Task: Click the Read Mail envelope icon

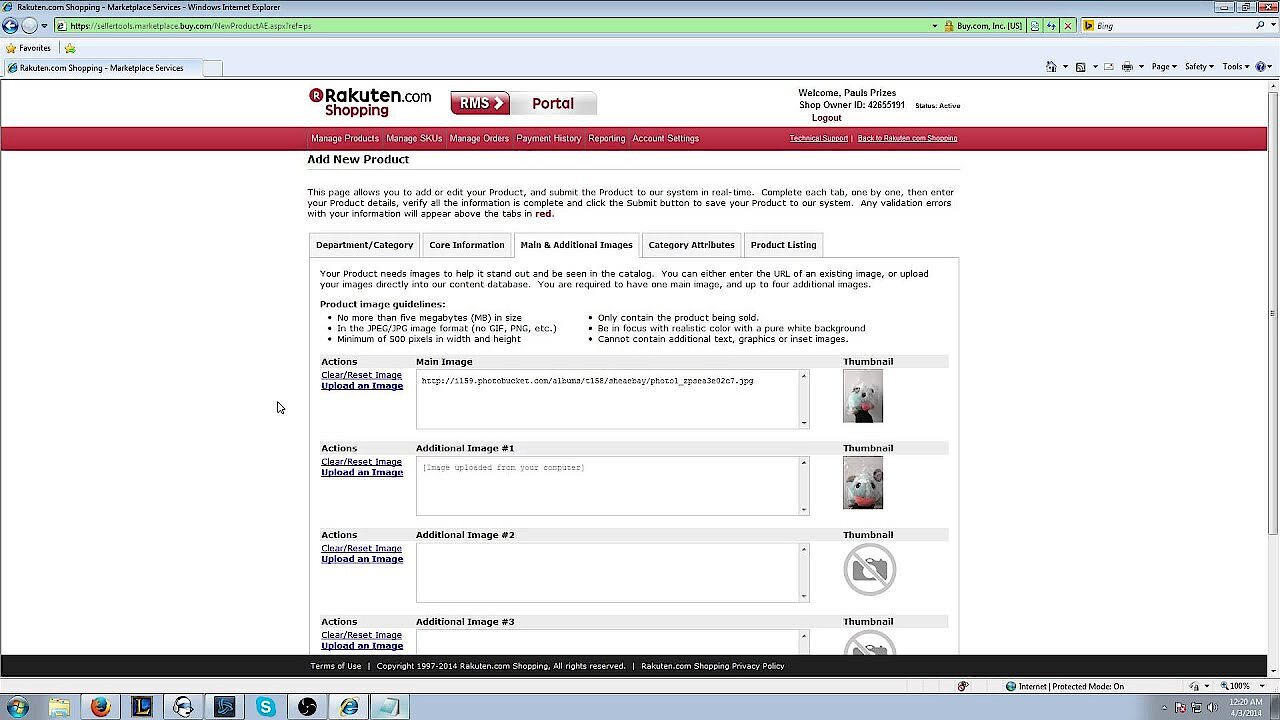Action: [x=1108, y=67]
